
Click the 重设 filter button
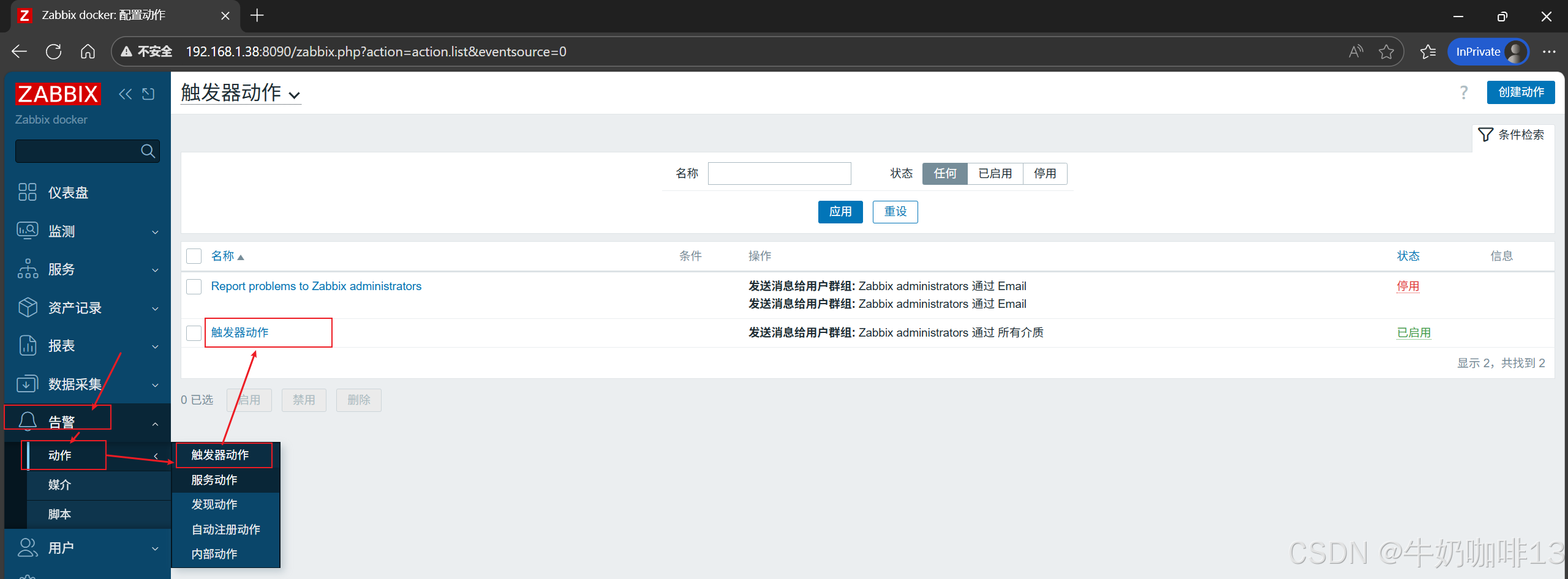pyautogui.click(x=895, y=212)
